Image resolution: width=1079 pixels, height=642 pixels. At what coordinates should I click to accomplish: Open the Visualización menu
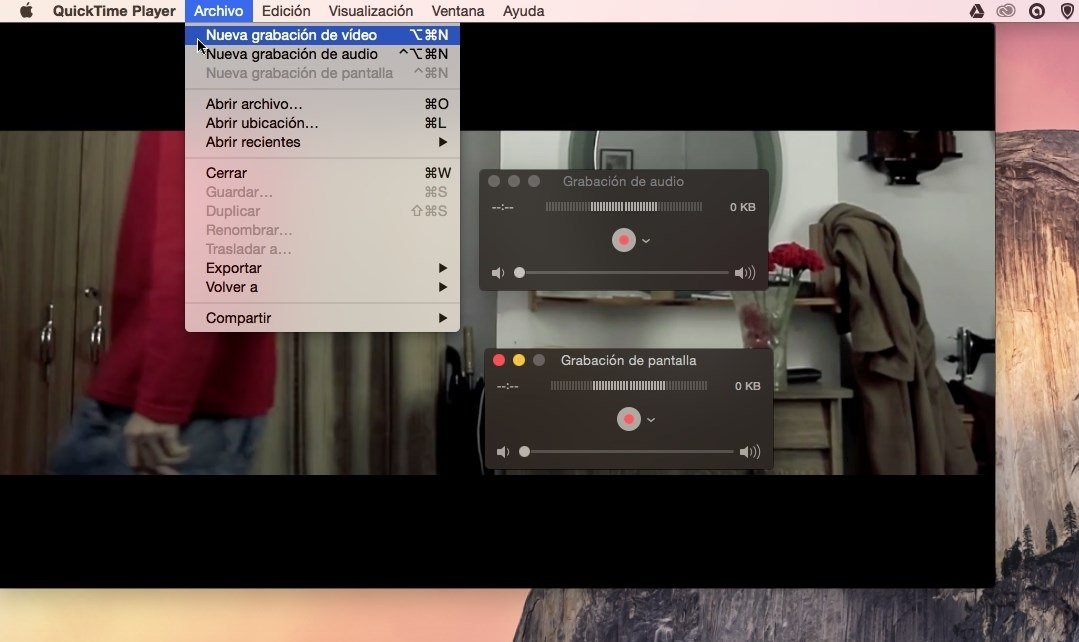pyautogui.click(x=371, y=11)
